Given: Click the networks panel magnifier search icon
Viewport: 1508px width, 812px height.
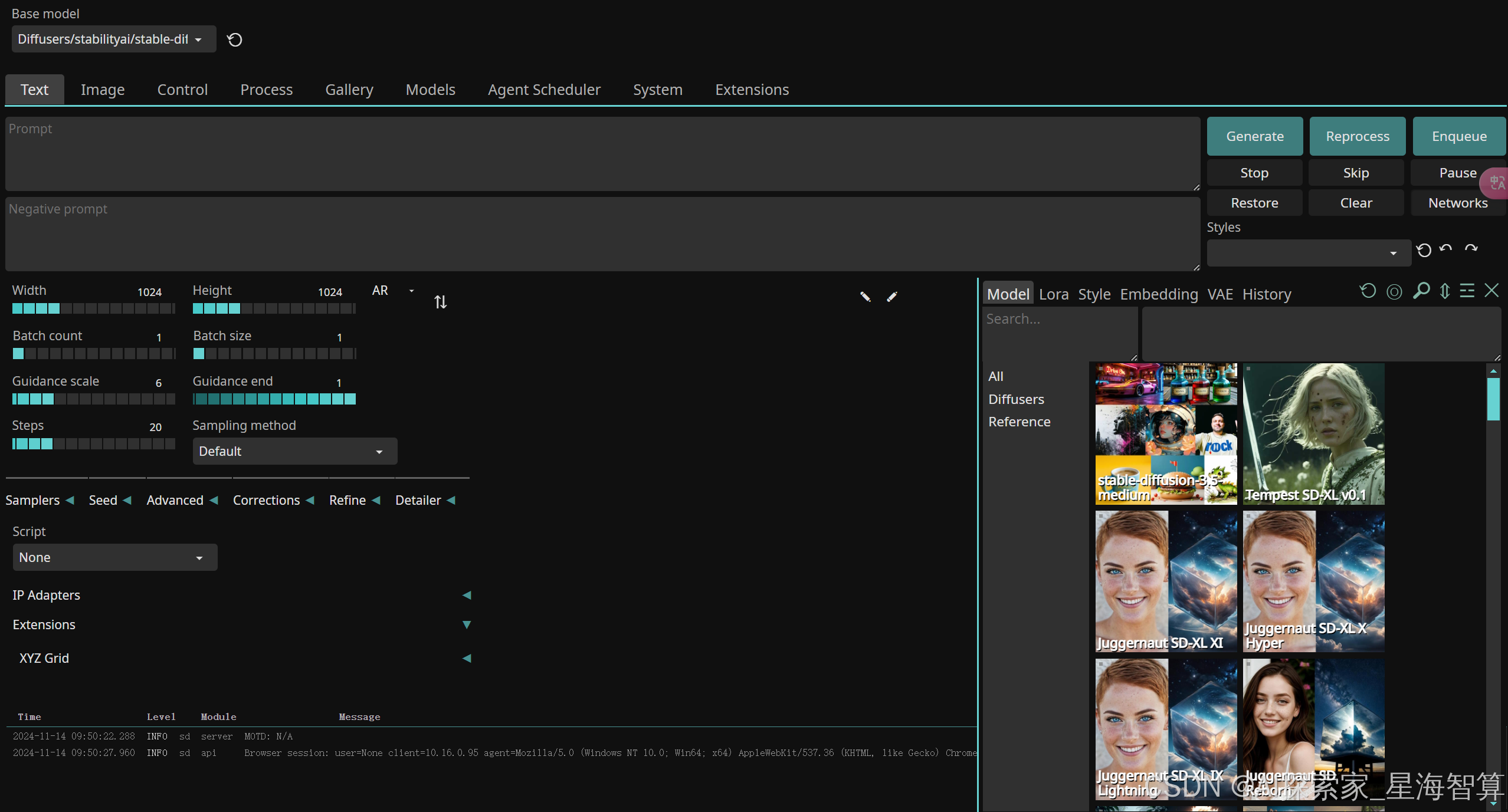Looking at the screenshot, I should coord(1421,291).
